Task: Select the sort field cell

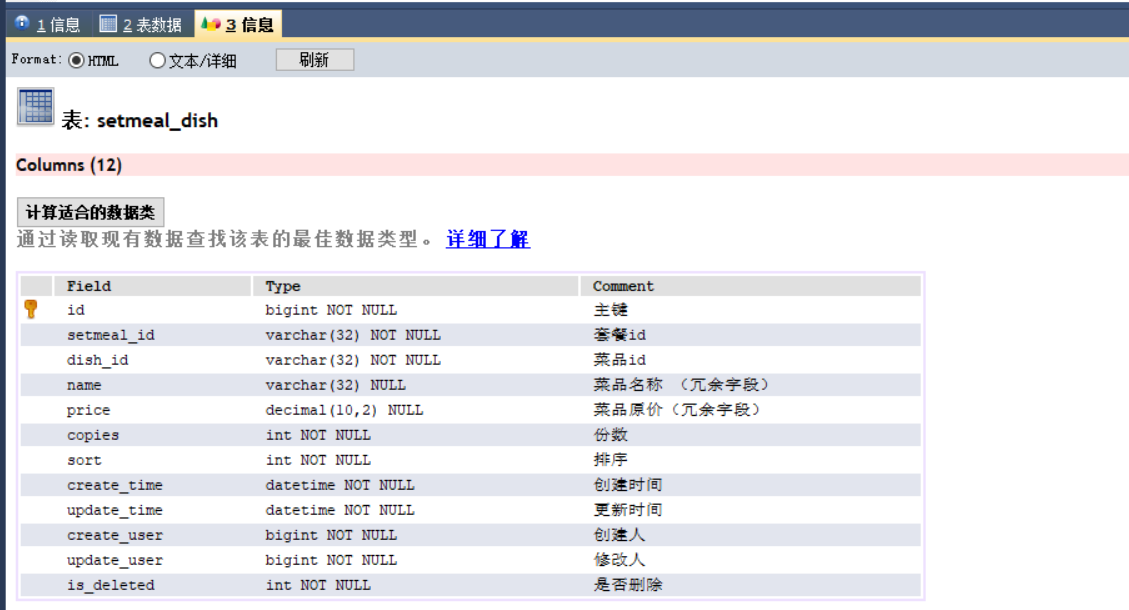Action: [153, 459]
